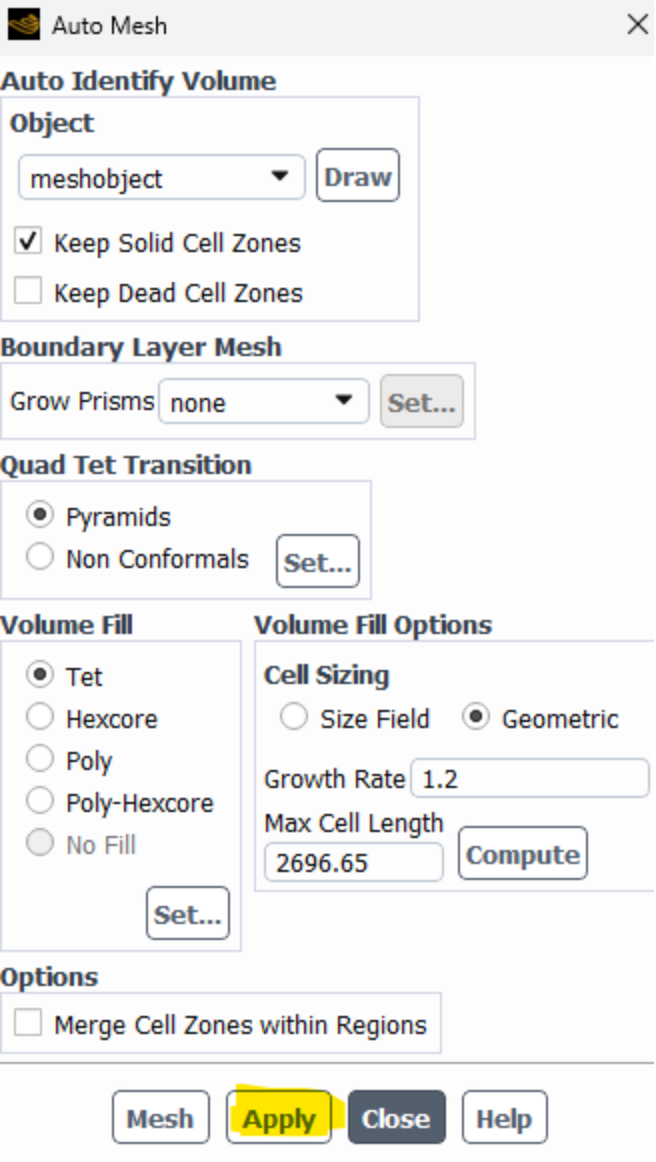Select Size Field cell sizing

click(x=294, y=718)
